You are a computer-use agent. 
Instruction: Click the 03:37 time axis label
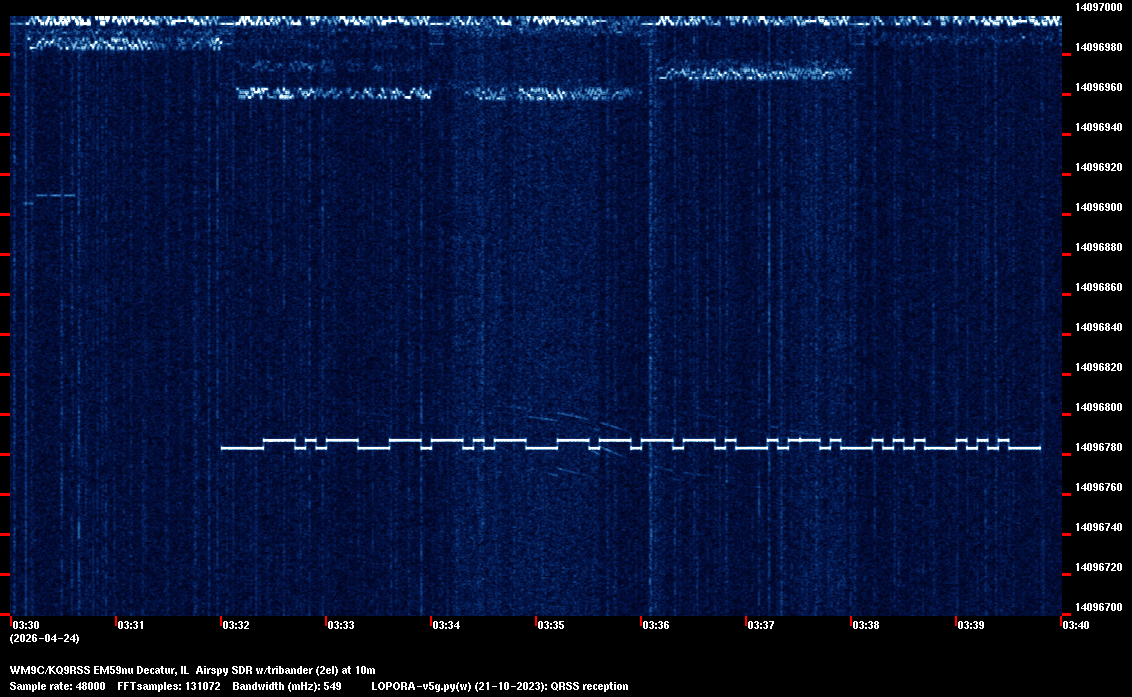pos(761,625)
